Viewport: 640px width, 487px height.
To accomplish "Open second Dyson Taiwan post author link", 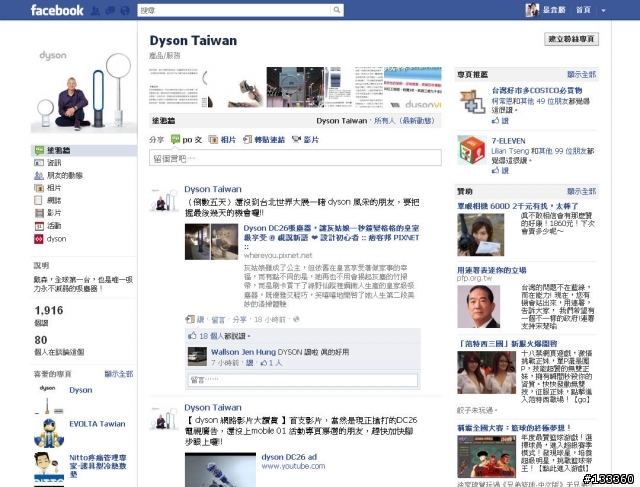I will click(213, 407).
